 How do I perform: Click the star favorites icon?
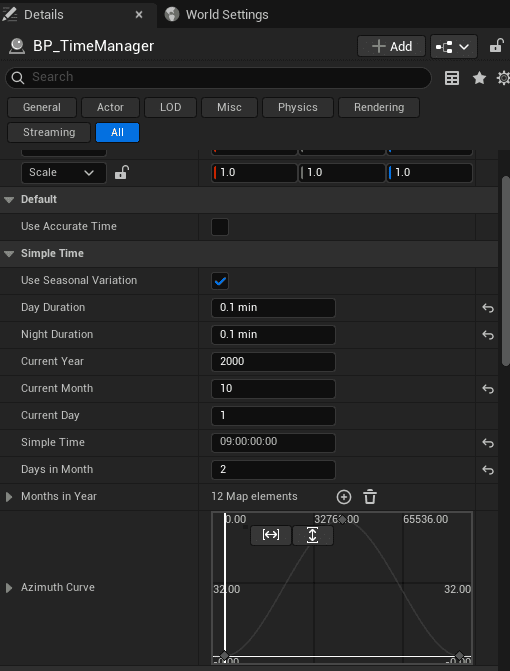(479, 78)
